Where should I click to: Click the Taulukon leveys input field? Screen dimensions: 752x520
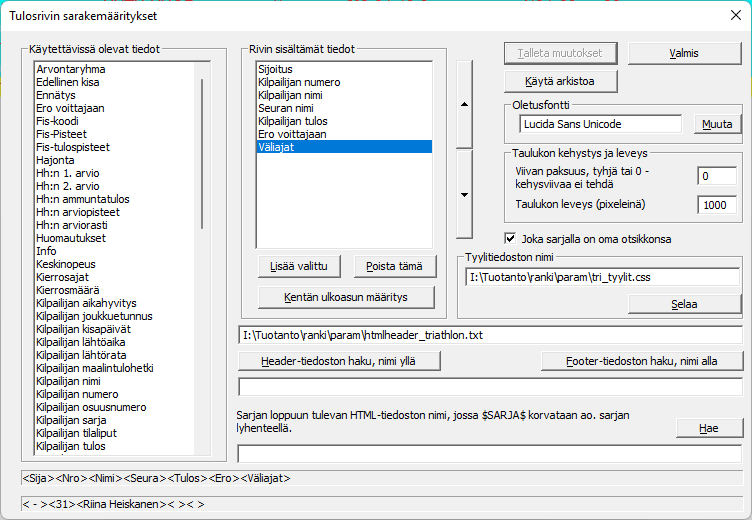(716, 205)
